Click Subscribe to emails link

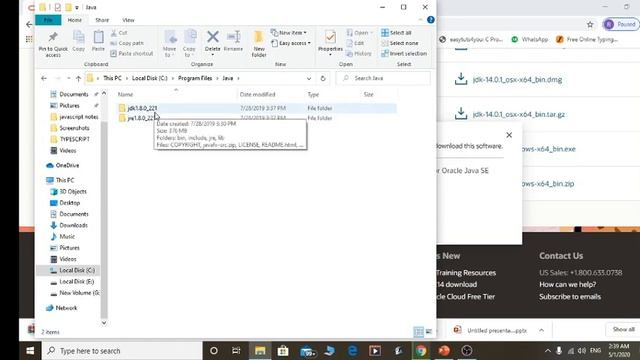[x=570, y=297]
